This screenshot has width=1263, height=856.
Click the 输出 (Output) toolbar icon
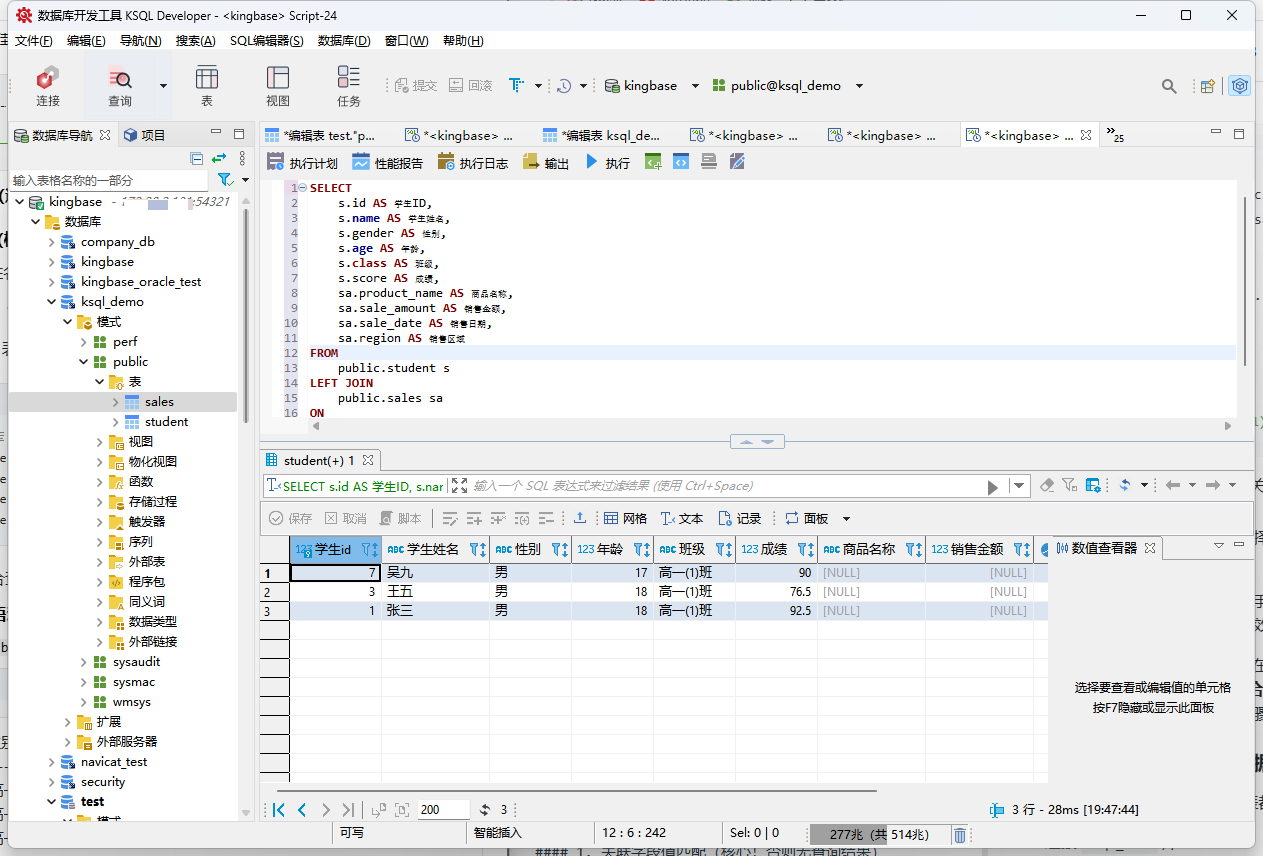[546, 162]
